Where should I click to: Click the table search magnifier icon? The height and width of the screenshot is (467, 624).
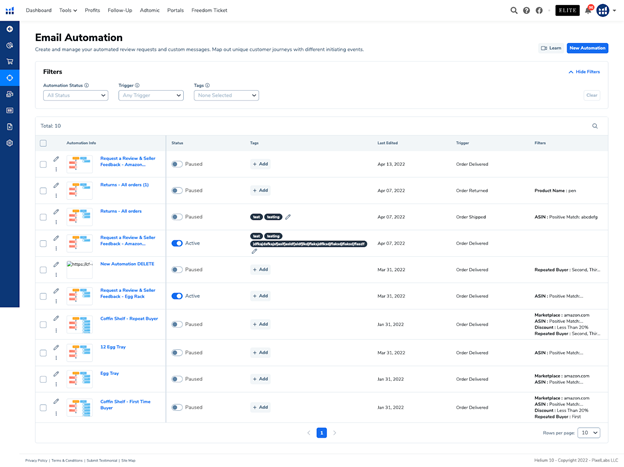tap(595, 126)
